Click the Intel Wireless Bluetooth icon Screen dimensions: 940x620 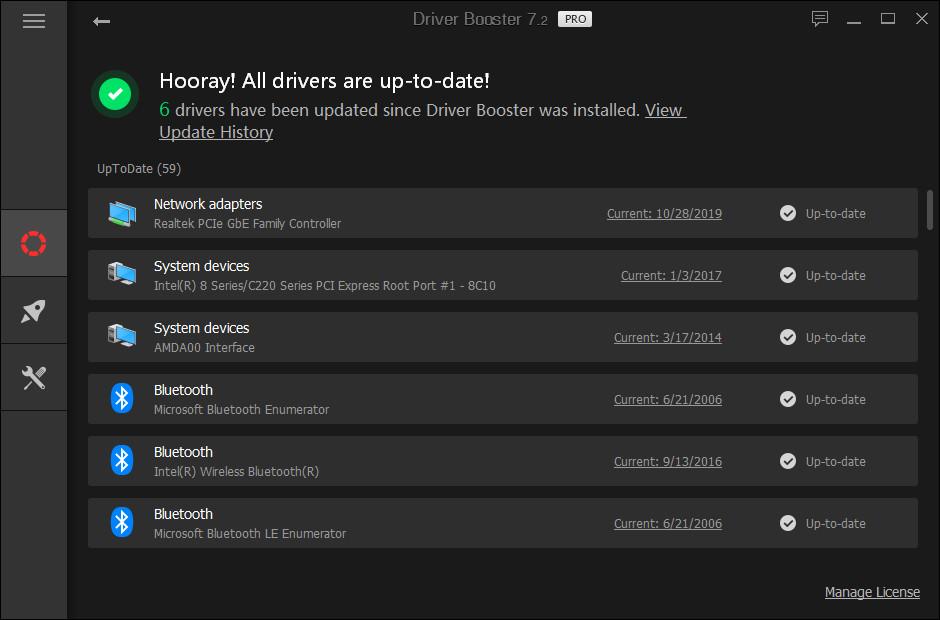(122, 461)
